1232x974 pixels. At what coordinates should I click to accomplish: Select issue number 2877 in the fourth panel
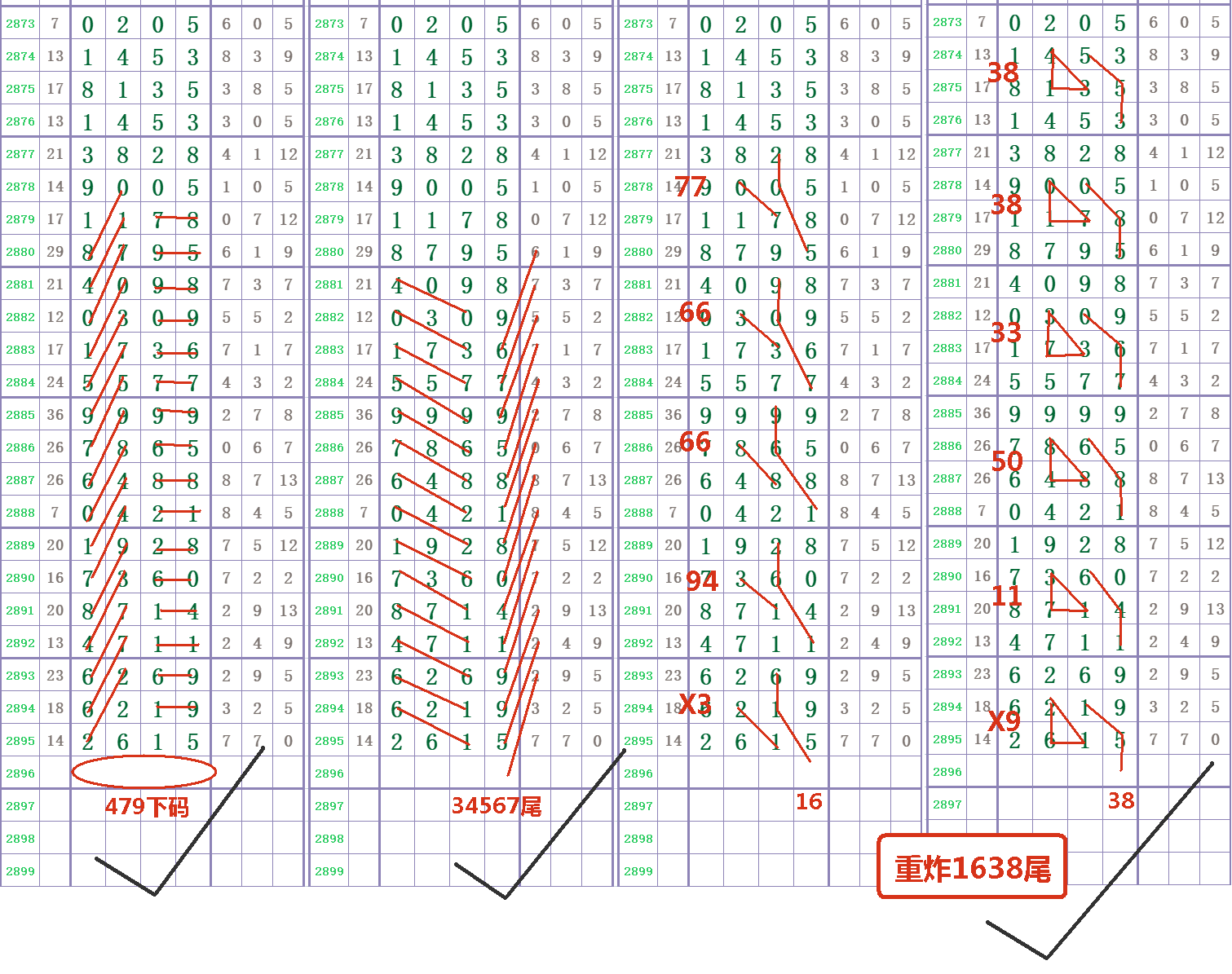point(947,152)
